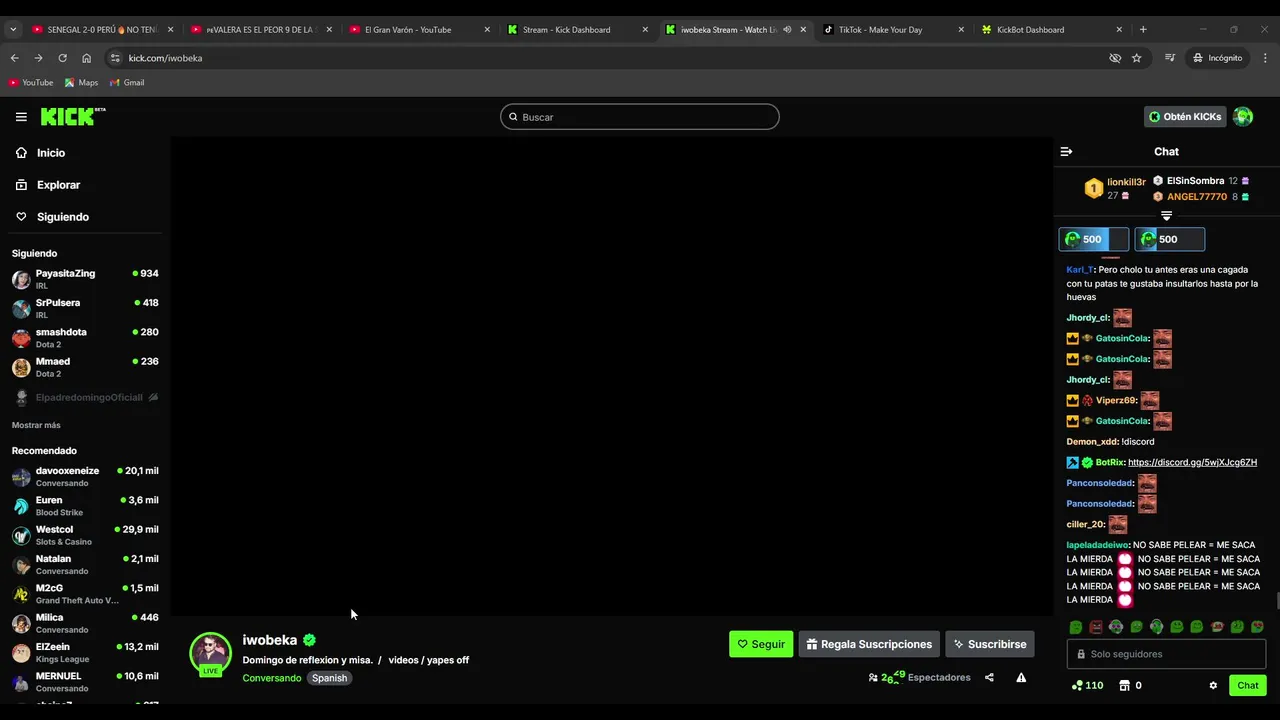Open smashdota Dota 2 channel
1280x720 pixels.
(x=85, y=338)
